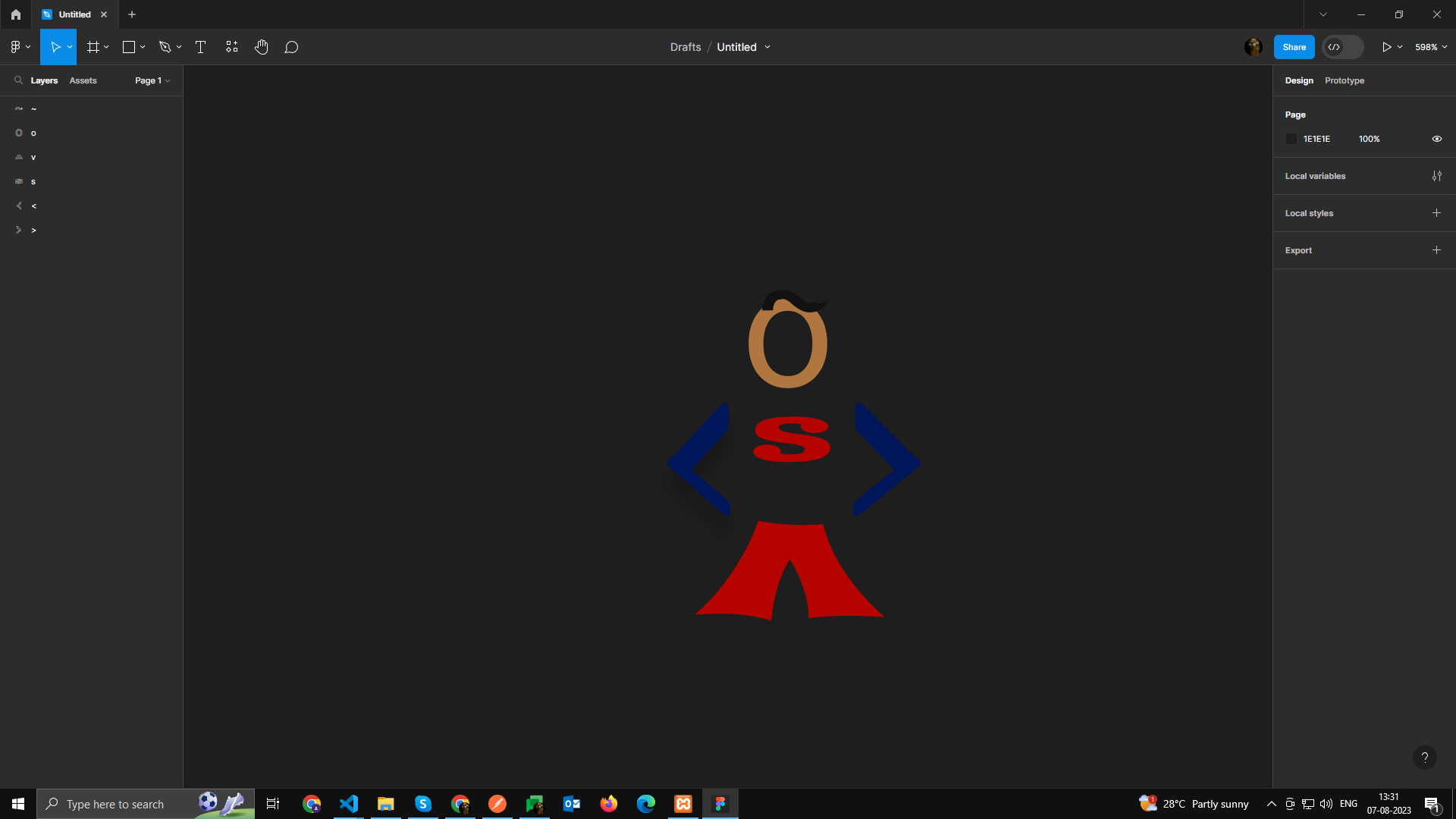Toggle visibility of the page background color
Image resolution: width=1456 pixels, height=819 pixels.
[x=1437, y=139]
